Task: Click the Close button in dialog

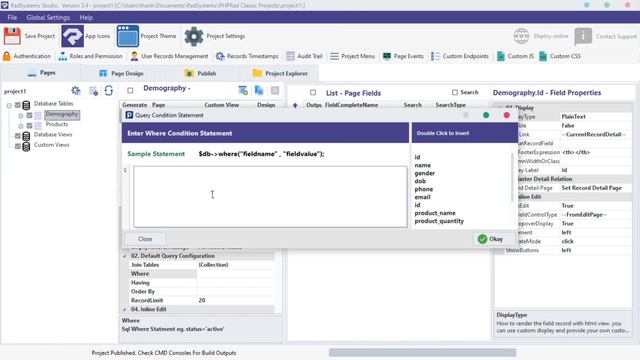Action: [x=145, y=239]
